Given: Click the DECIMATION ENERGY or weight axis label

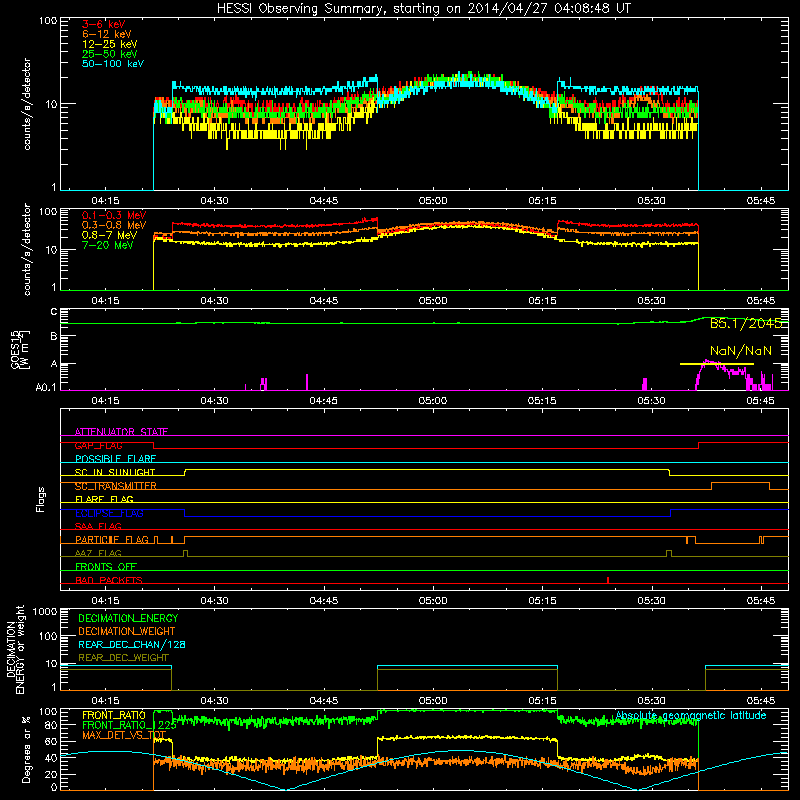Looking at the screenshot, I should pyautogui.click(x=15, y=649).
